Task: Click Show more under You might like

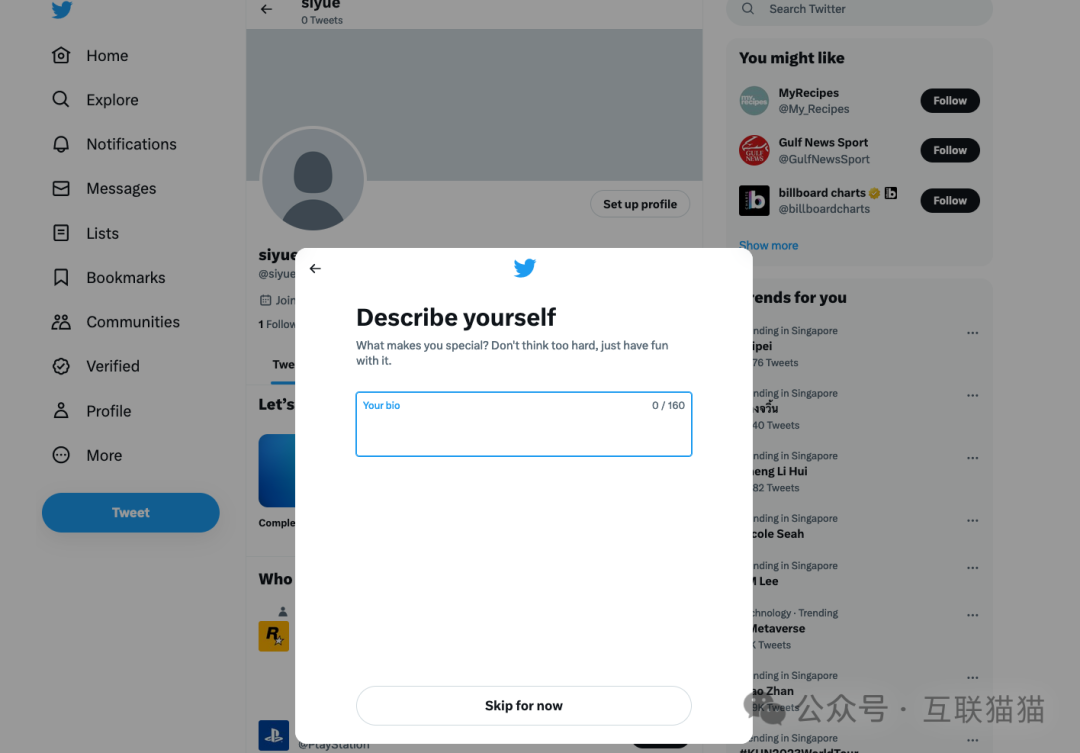Action: pyautogui.click(x=768, y=245)
